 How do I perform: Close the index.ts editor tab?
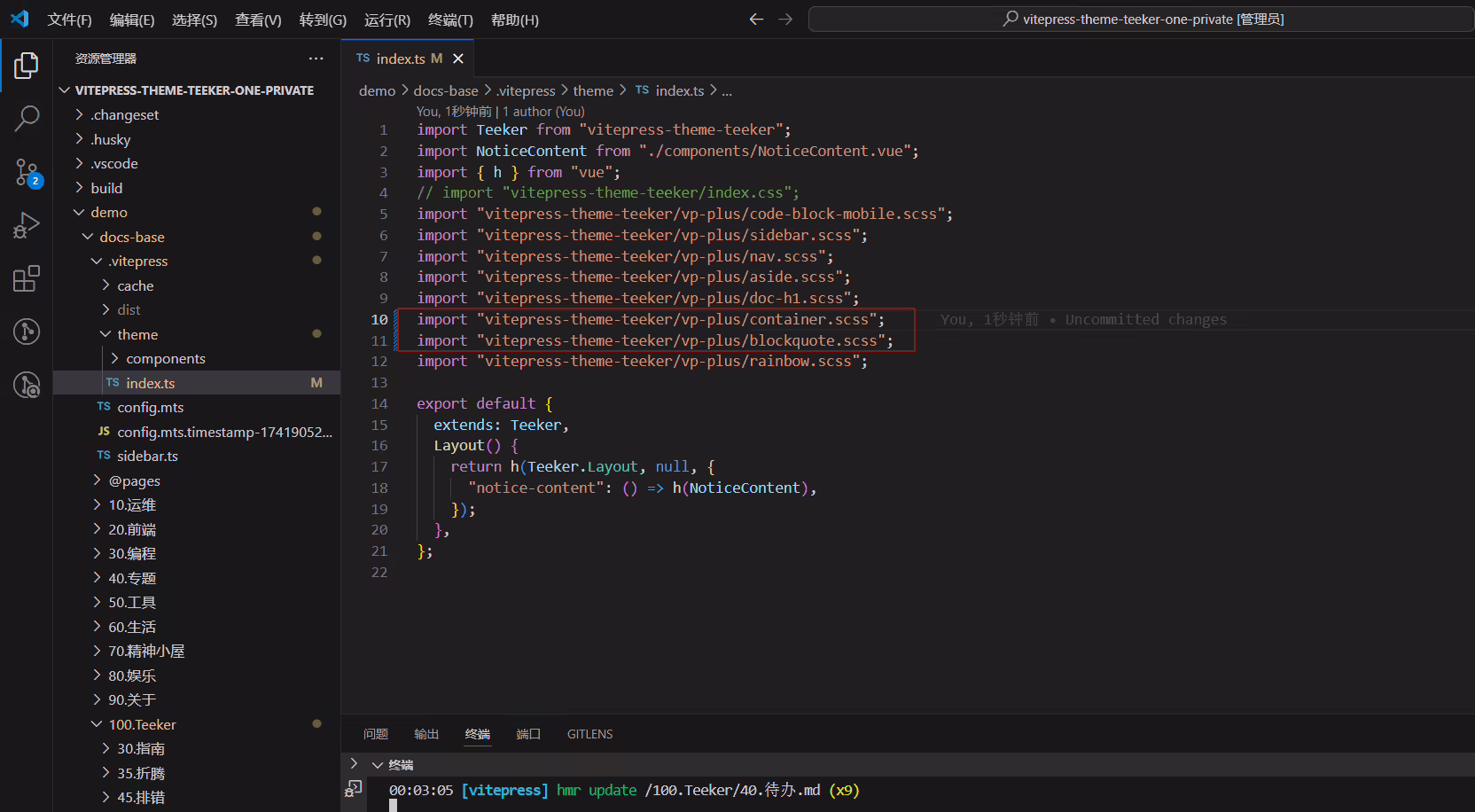point(458,59)
